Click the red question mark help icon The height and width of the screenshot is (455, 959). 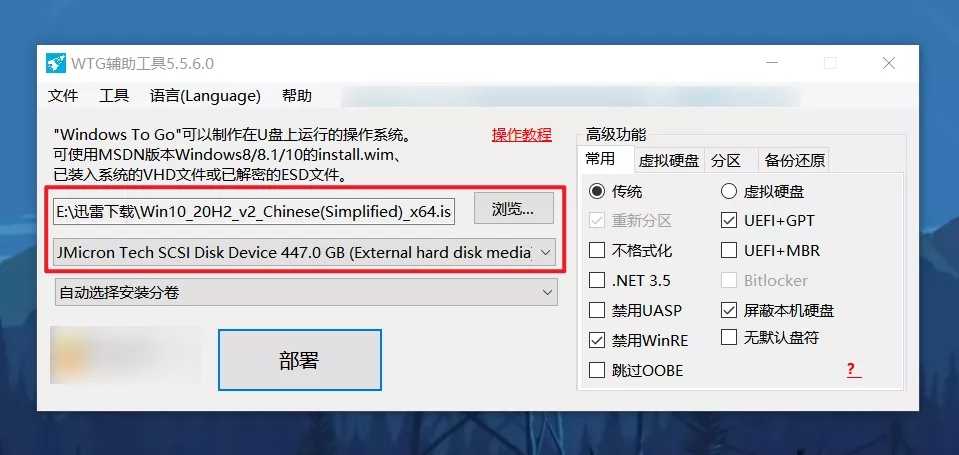click(853, 370)
